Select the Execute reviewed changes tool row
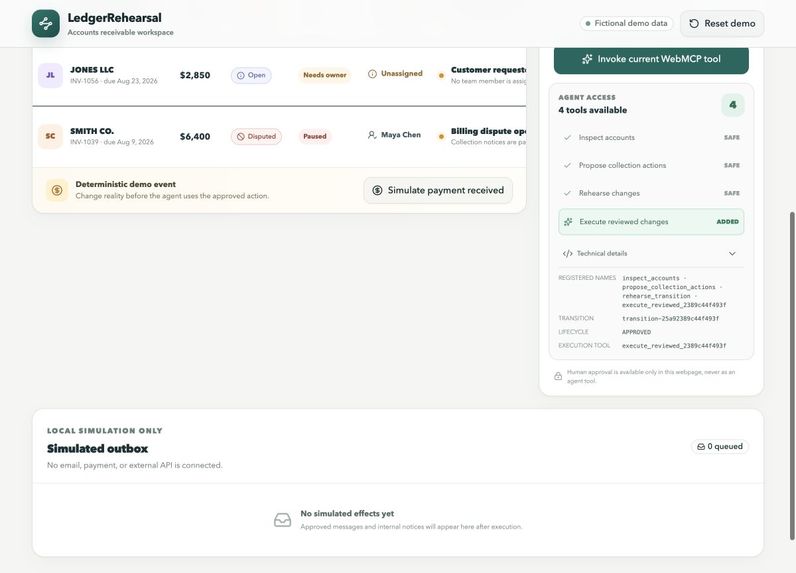 click(651, 222)
